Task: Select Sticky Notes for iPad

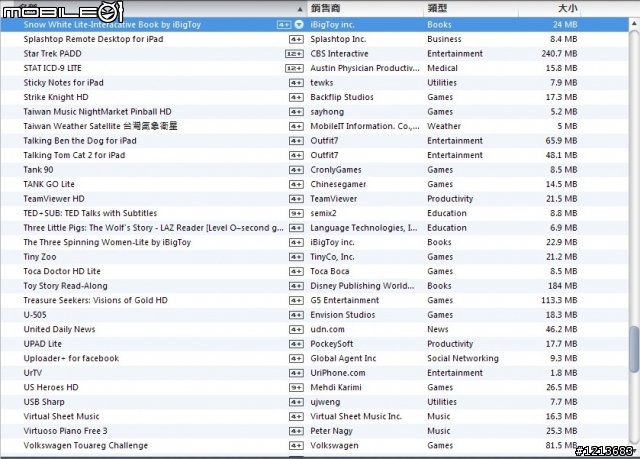Action: (x=63, y=83)
